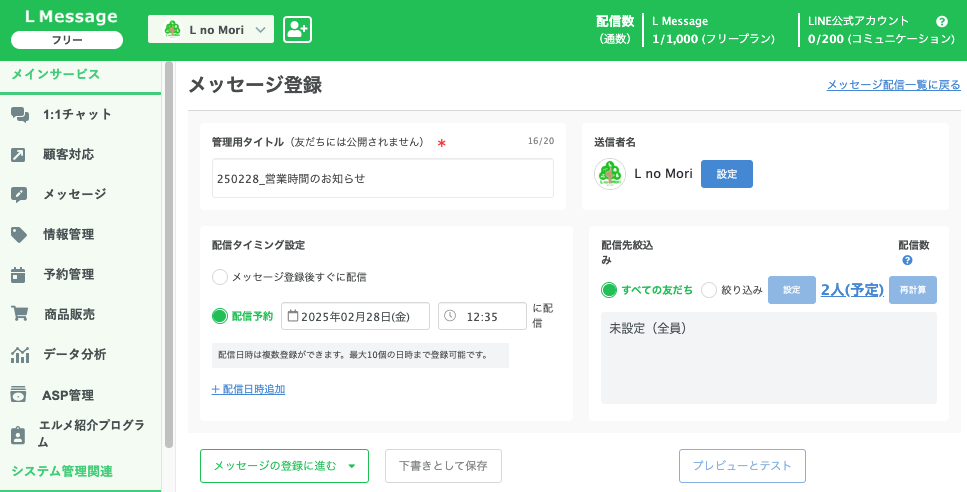967x492 pixels.
Task: Click the add friend icon beside account selector
Action: (297, 29)
